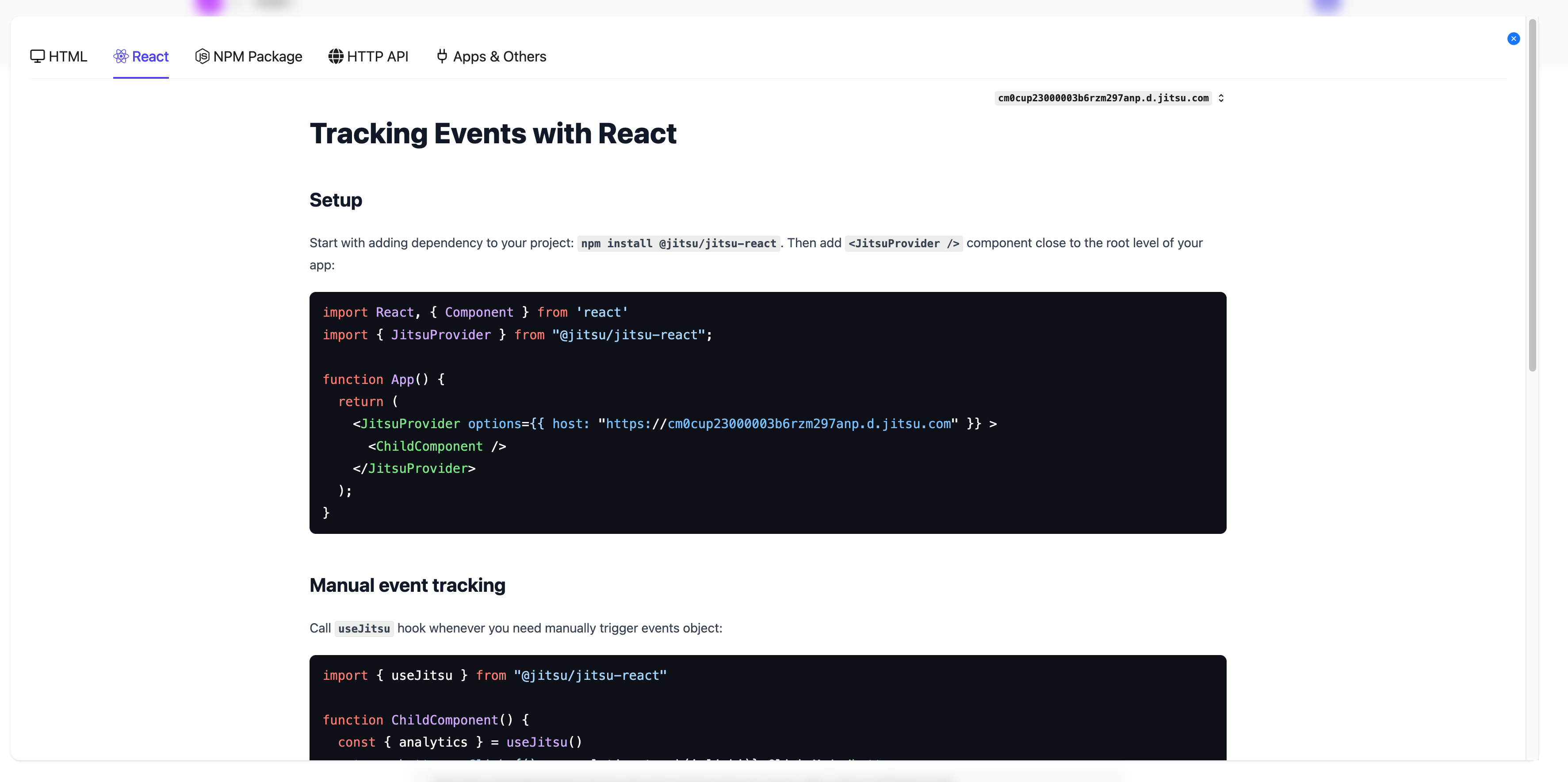Click the globe icon beside HTTP API

pyautogui.click(x=335, y=56)
